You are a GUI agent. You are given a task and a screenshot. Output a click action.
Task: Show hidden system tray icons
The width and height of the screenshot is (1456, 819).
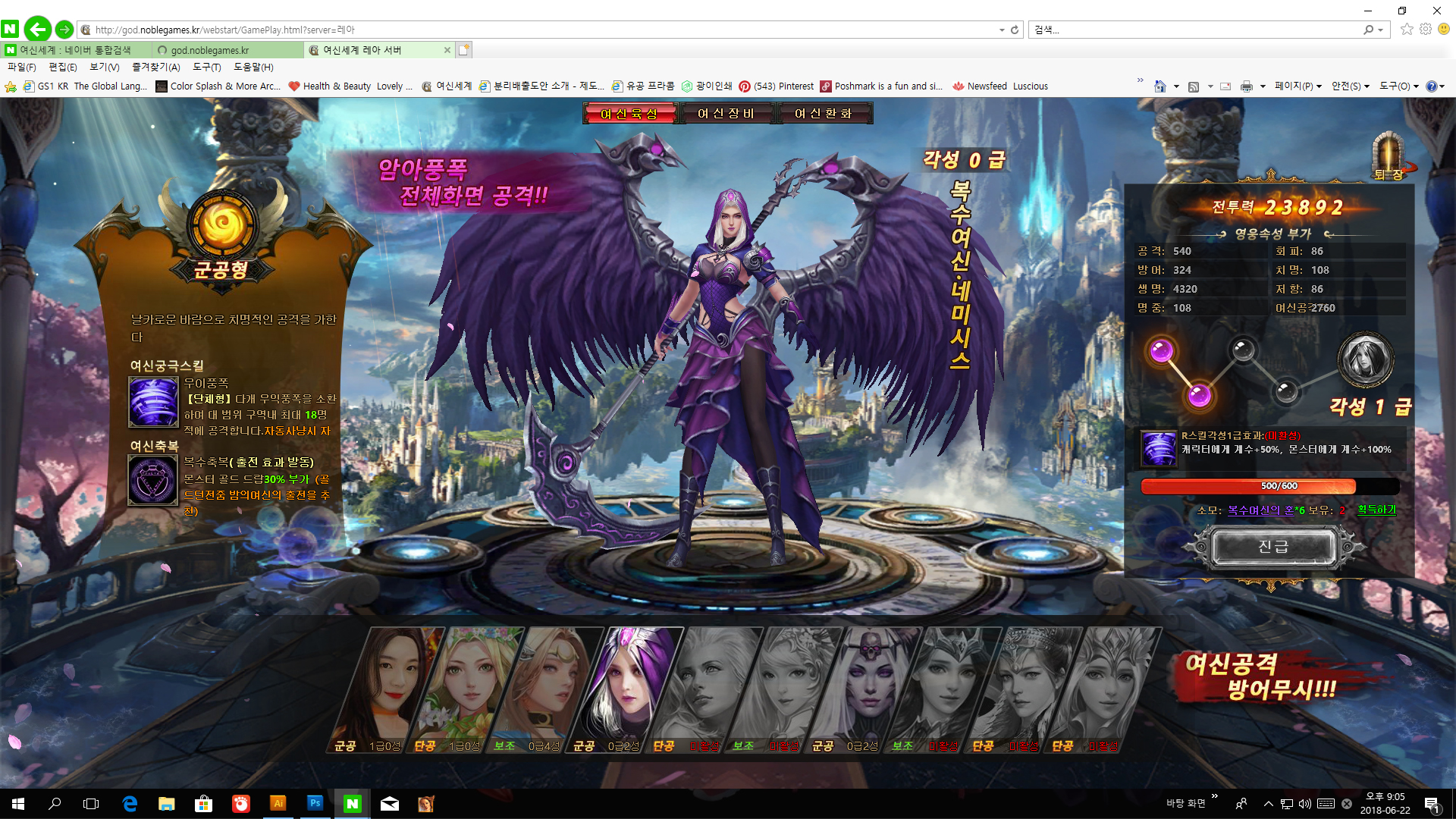(1268, 804)
